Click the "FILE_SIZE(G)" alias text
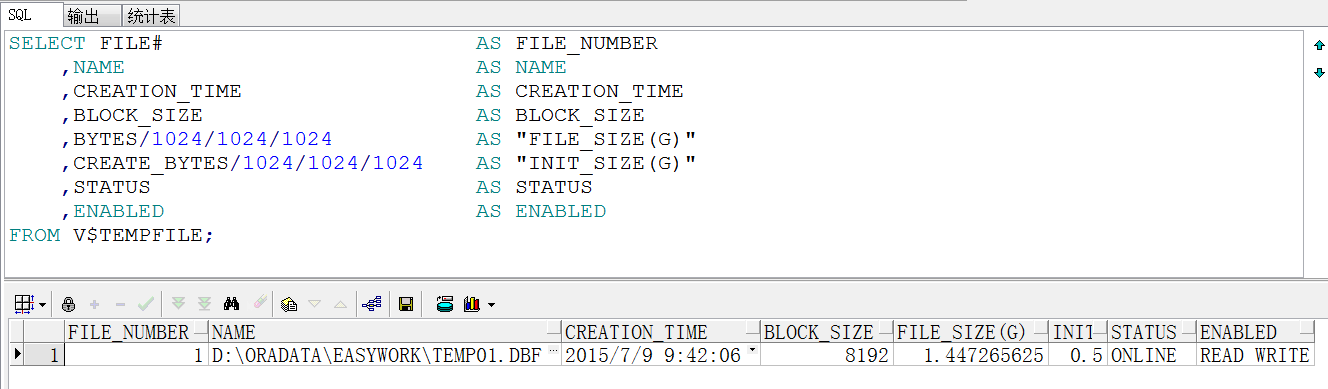This screenshot has height=389, width=1328. pos(605,139)
